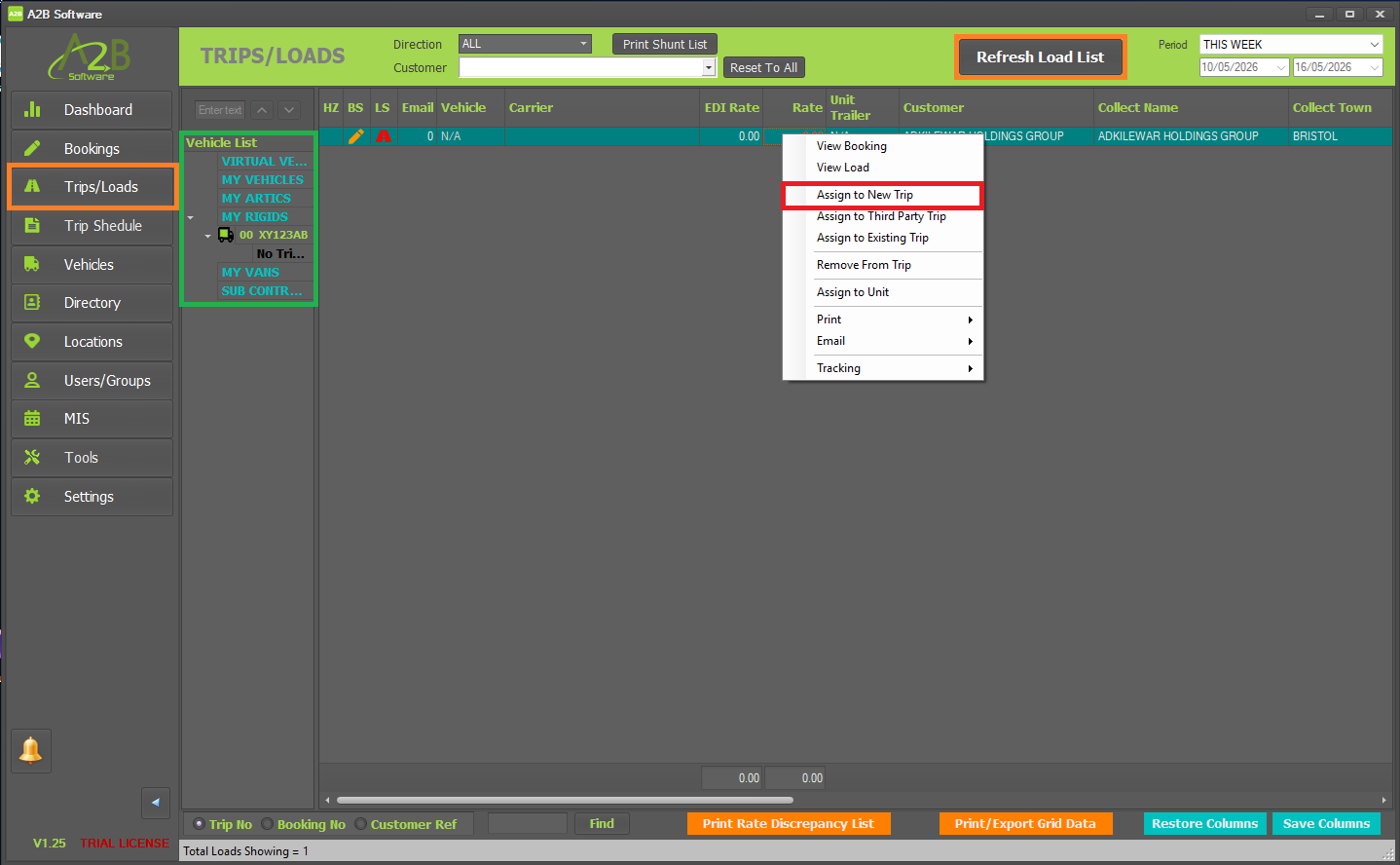
Task: Click the Locations map pin icon
Action: point(32,341)
